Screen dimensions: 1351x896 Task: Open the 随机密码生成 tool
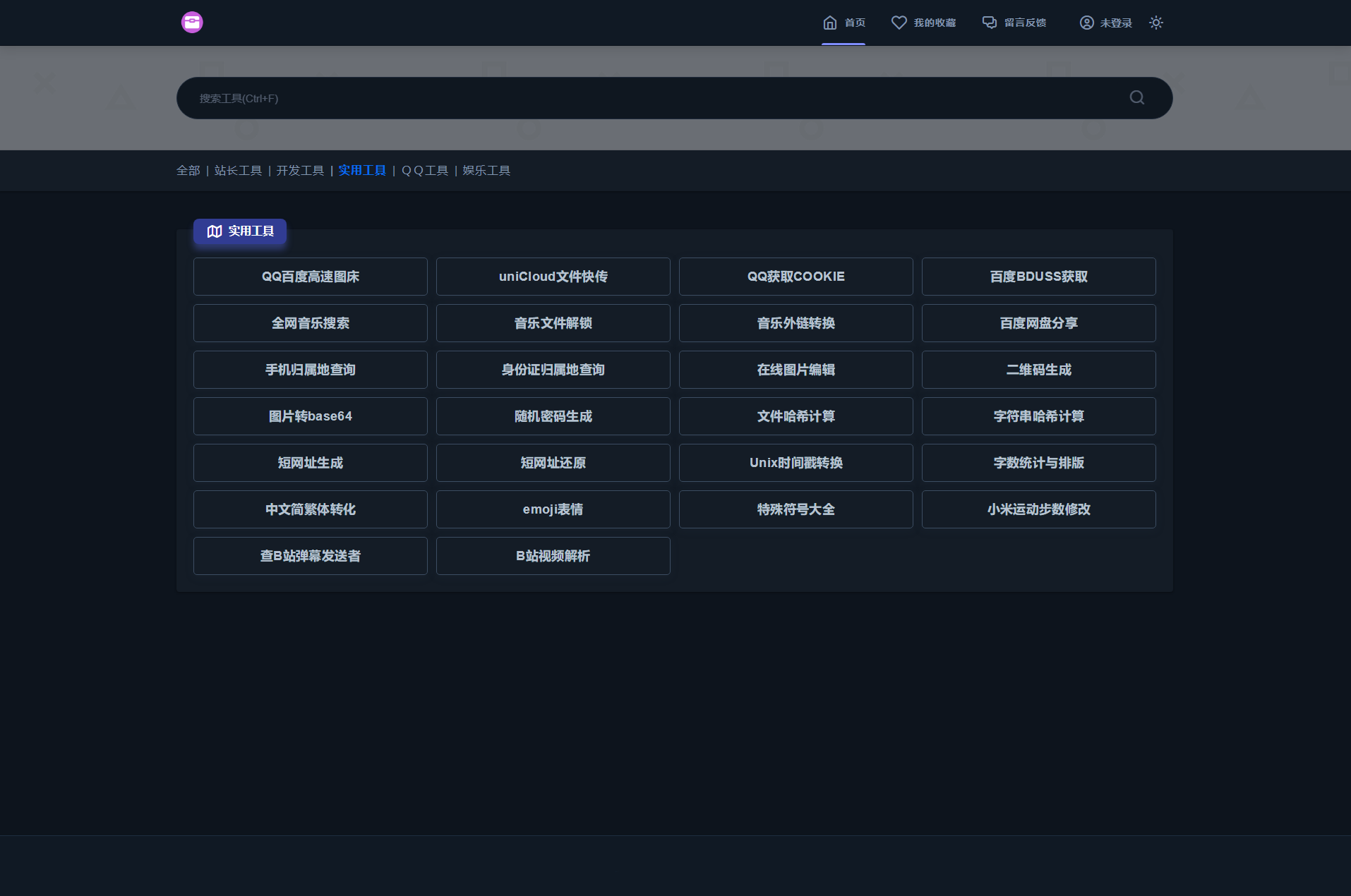pos(553,416)
